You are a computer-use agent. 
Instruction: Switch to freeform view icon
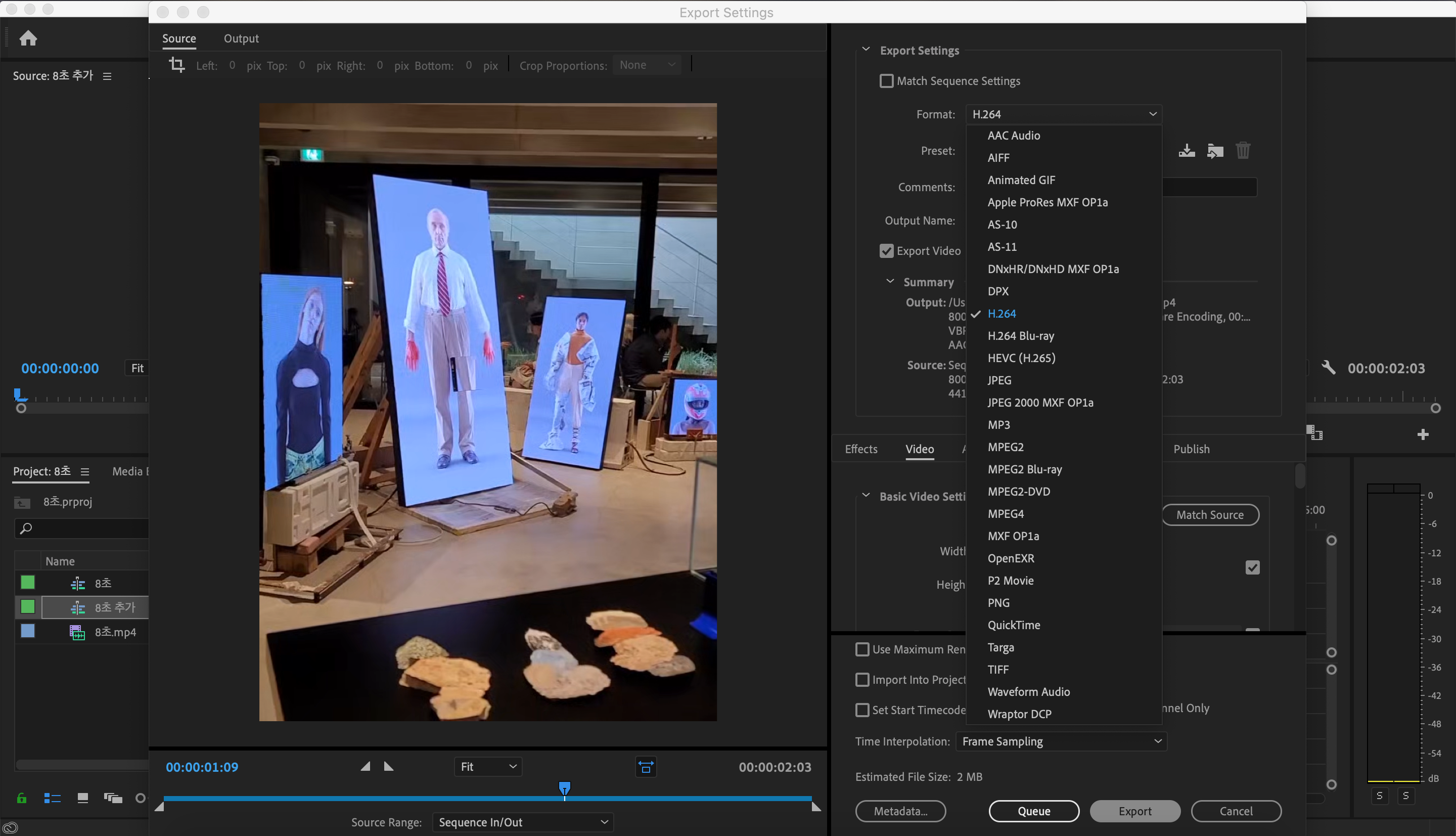click(x=112, y=798)
